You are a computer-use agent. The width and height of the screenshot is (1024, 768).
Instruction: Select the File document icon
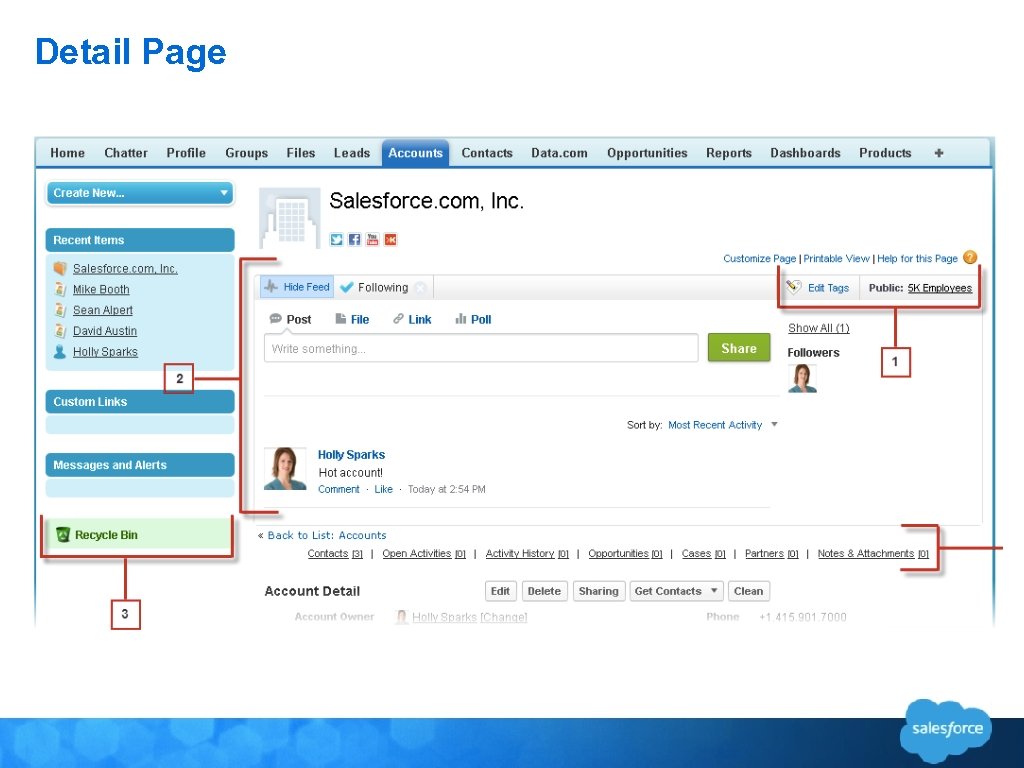[340, 319]
